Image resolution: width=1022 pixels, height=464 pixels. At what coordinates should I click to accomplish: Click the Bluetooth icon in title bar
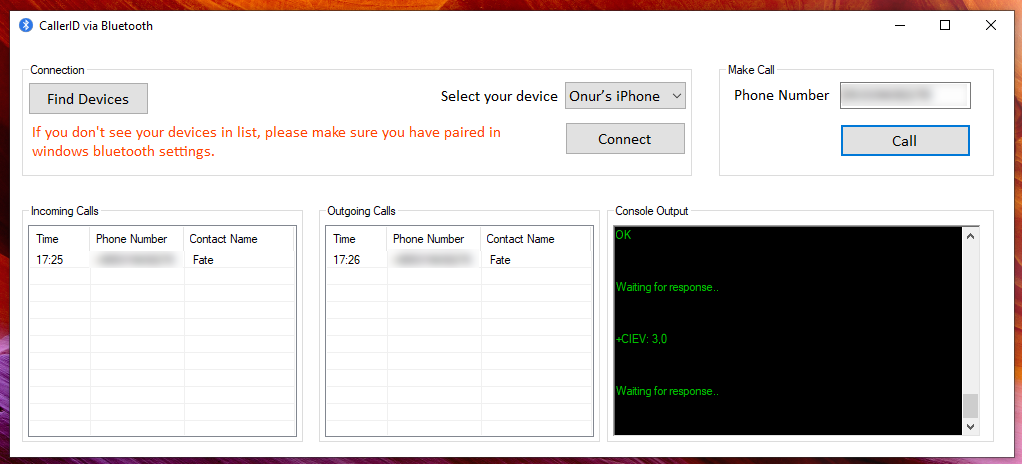26,26
